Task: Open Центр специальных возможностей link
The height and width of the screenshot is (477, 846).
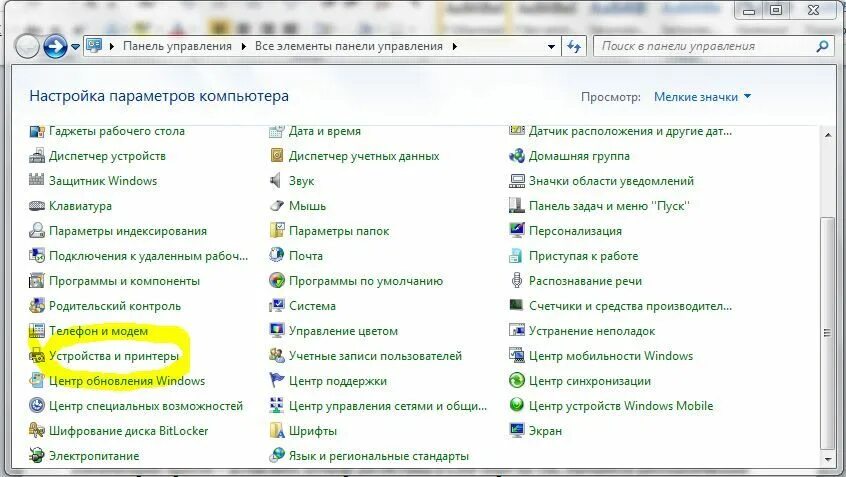Action: [x=146, y=406]
